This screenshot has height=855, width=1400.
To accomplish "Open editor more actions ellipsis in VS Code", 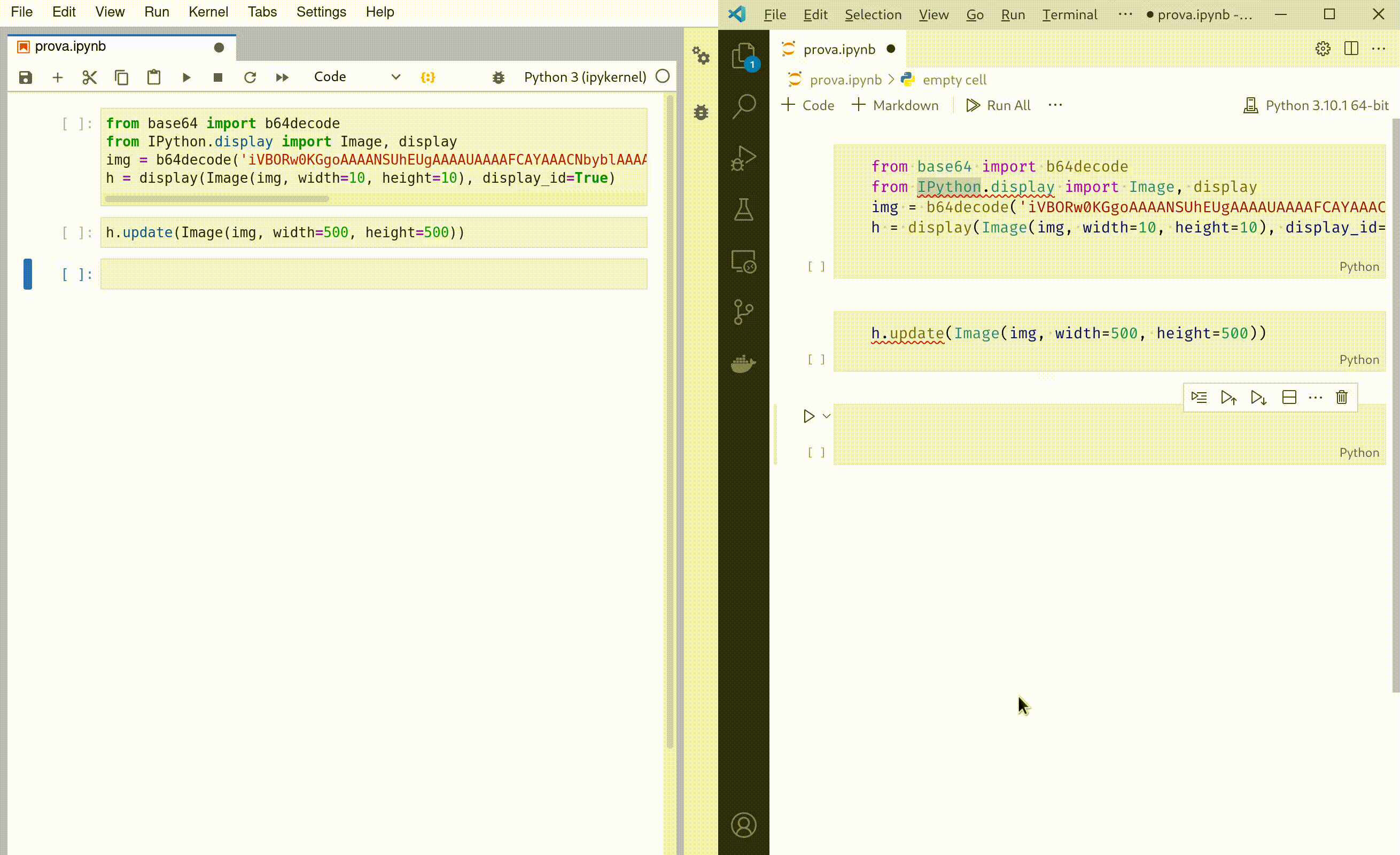I will pos(1379,49).
